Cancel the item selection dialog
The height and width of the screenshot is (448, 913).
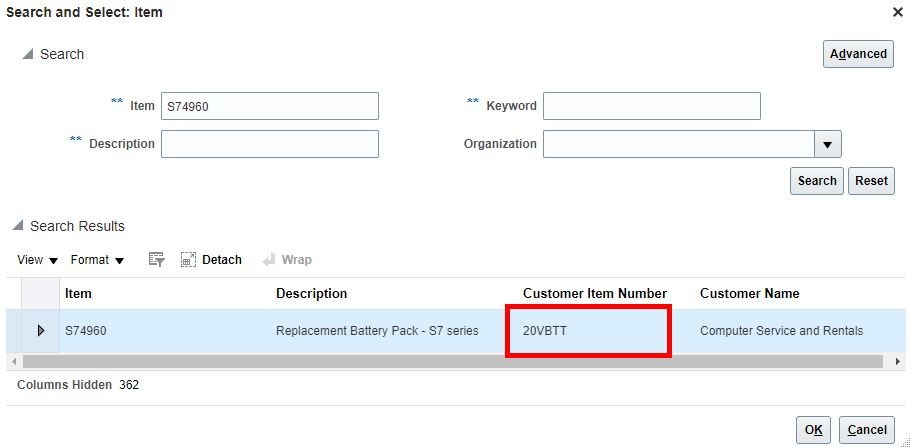point(867,430)
